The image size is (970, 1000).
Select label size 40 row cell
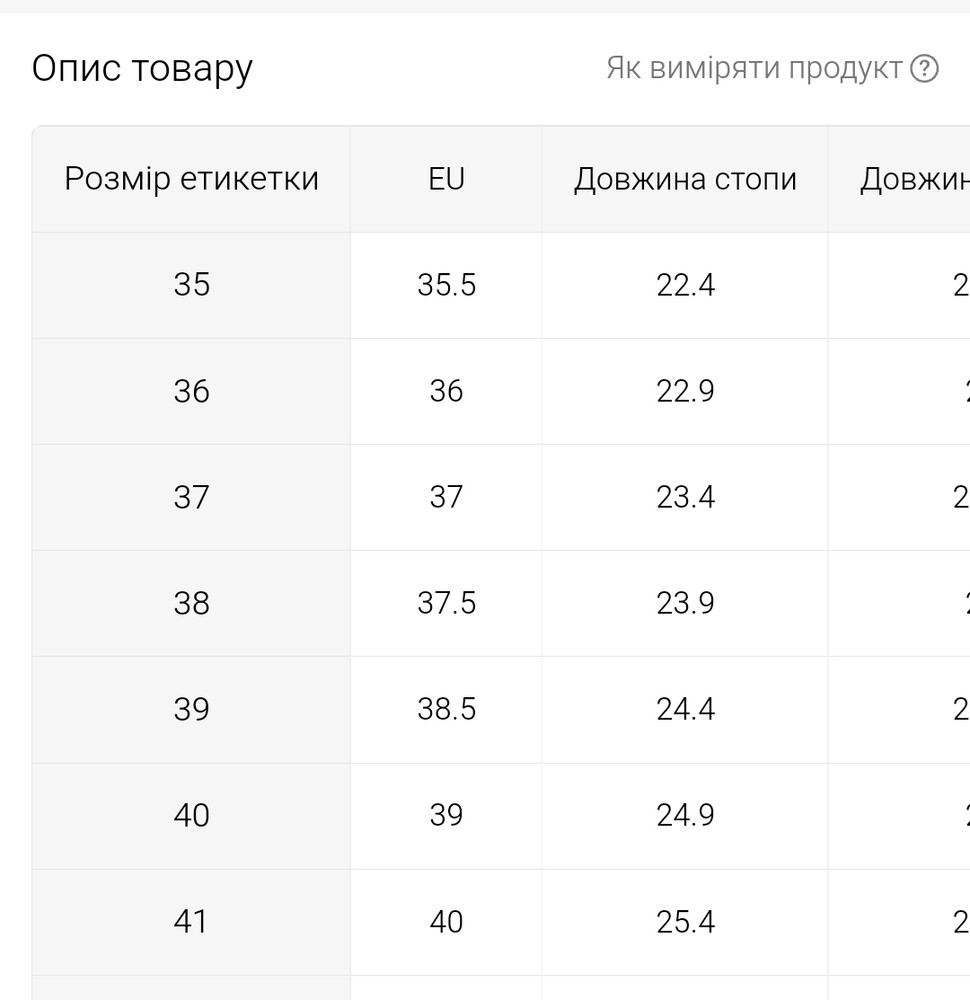click(x=191, y=816)
